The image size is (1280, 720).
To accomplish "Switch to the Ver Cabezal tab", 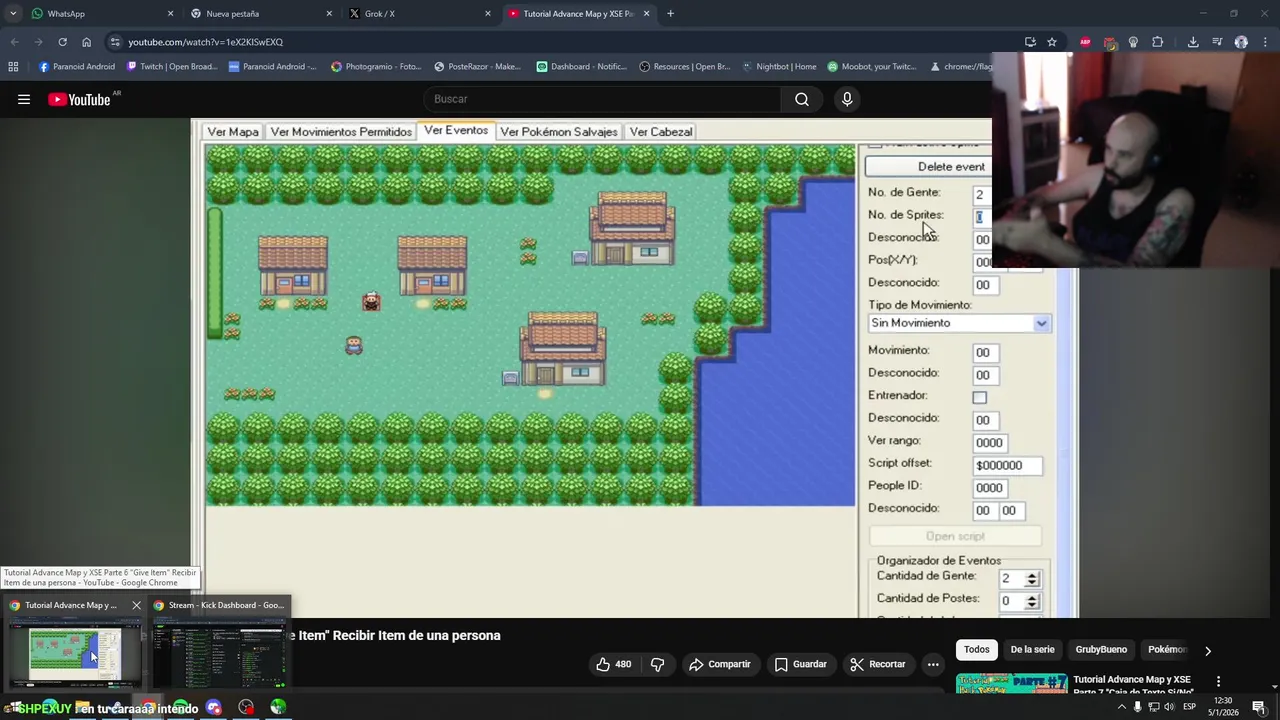I will tap(661, 132).
